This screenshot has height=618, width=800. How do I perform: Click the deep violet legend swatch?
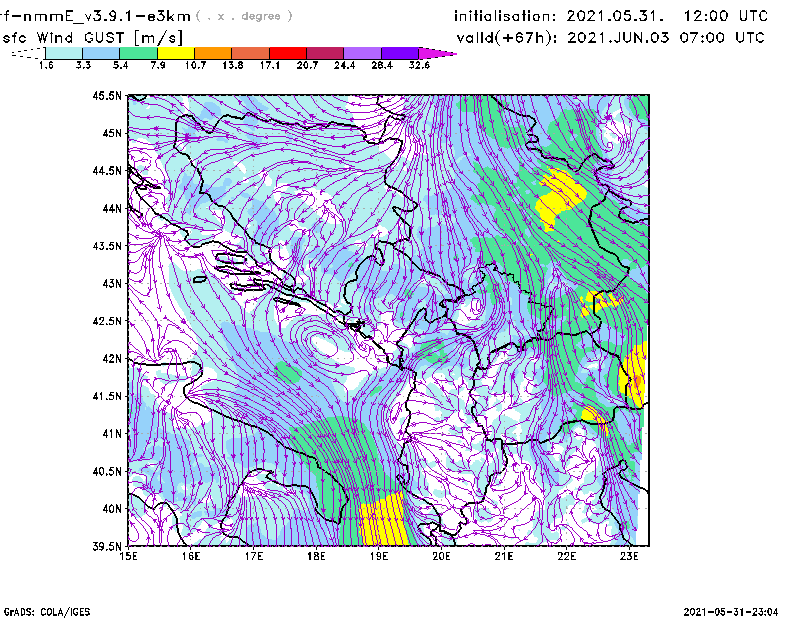pyautogui.click(x=400, y=53)
